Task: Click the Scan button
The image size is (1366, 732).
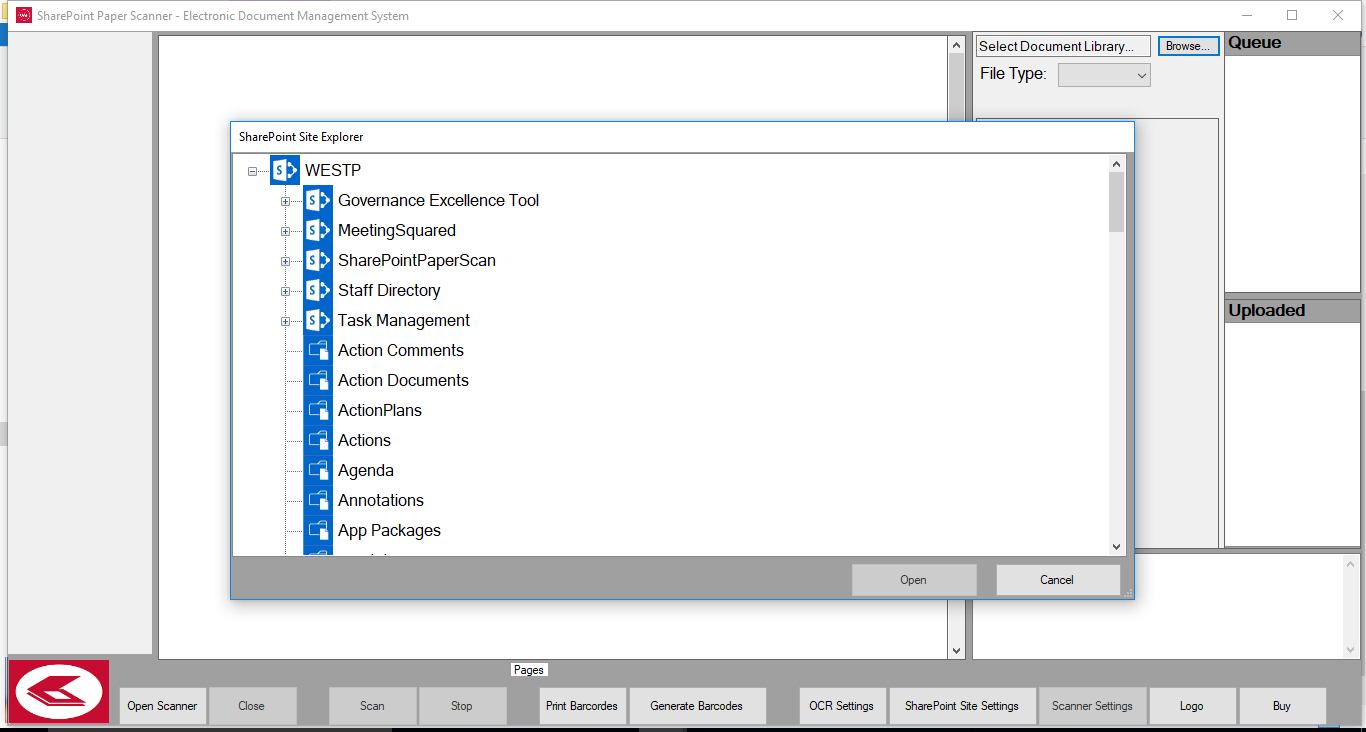Action: click(x=372, y=706)
